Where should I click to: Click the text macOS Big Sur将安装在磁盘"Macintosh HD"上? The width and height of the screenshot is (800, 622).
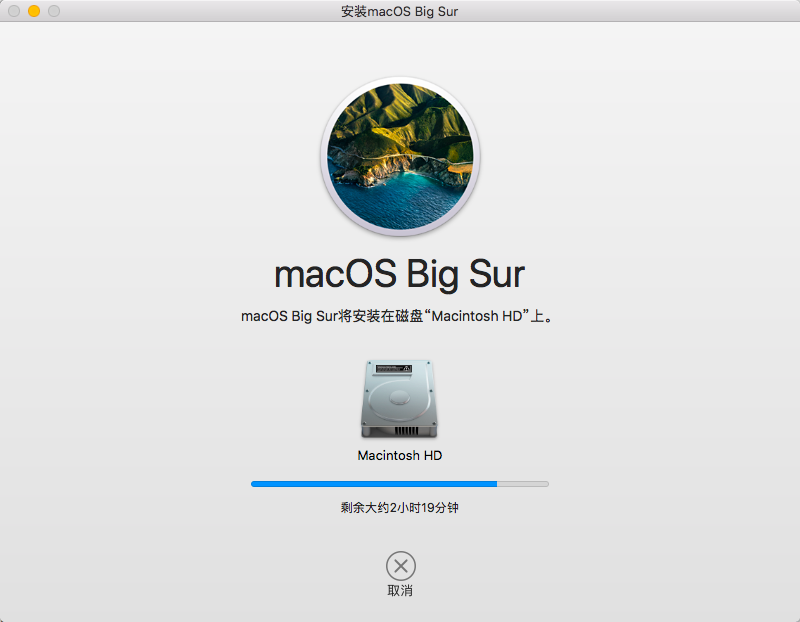[397, 316]
